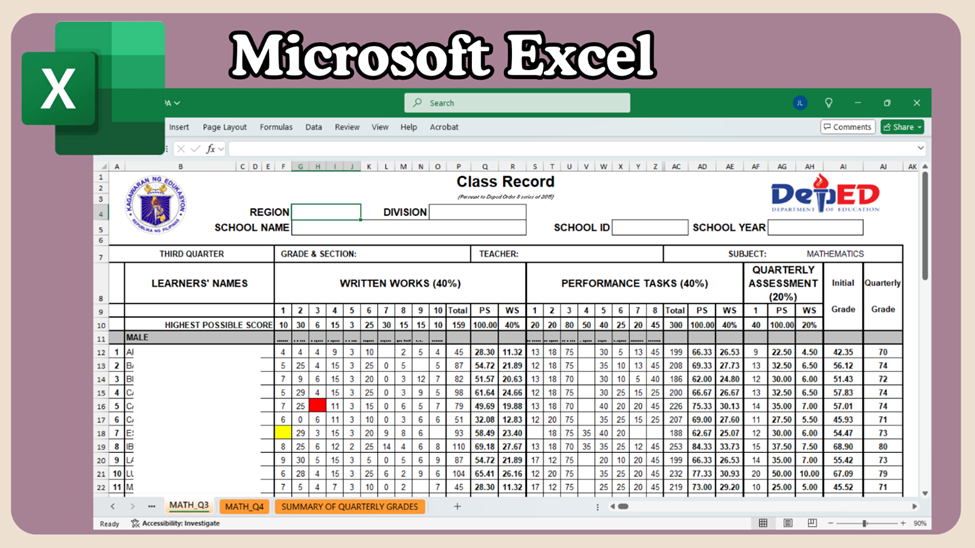This screenshot has width=975, height=548.
Task: Click the horizontal scrollbar split handle dots
Action: coord(598,507)
